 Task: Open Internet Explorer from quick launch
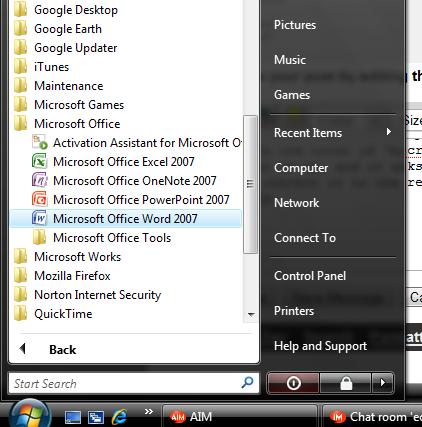119,417
